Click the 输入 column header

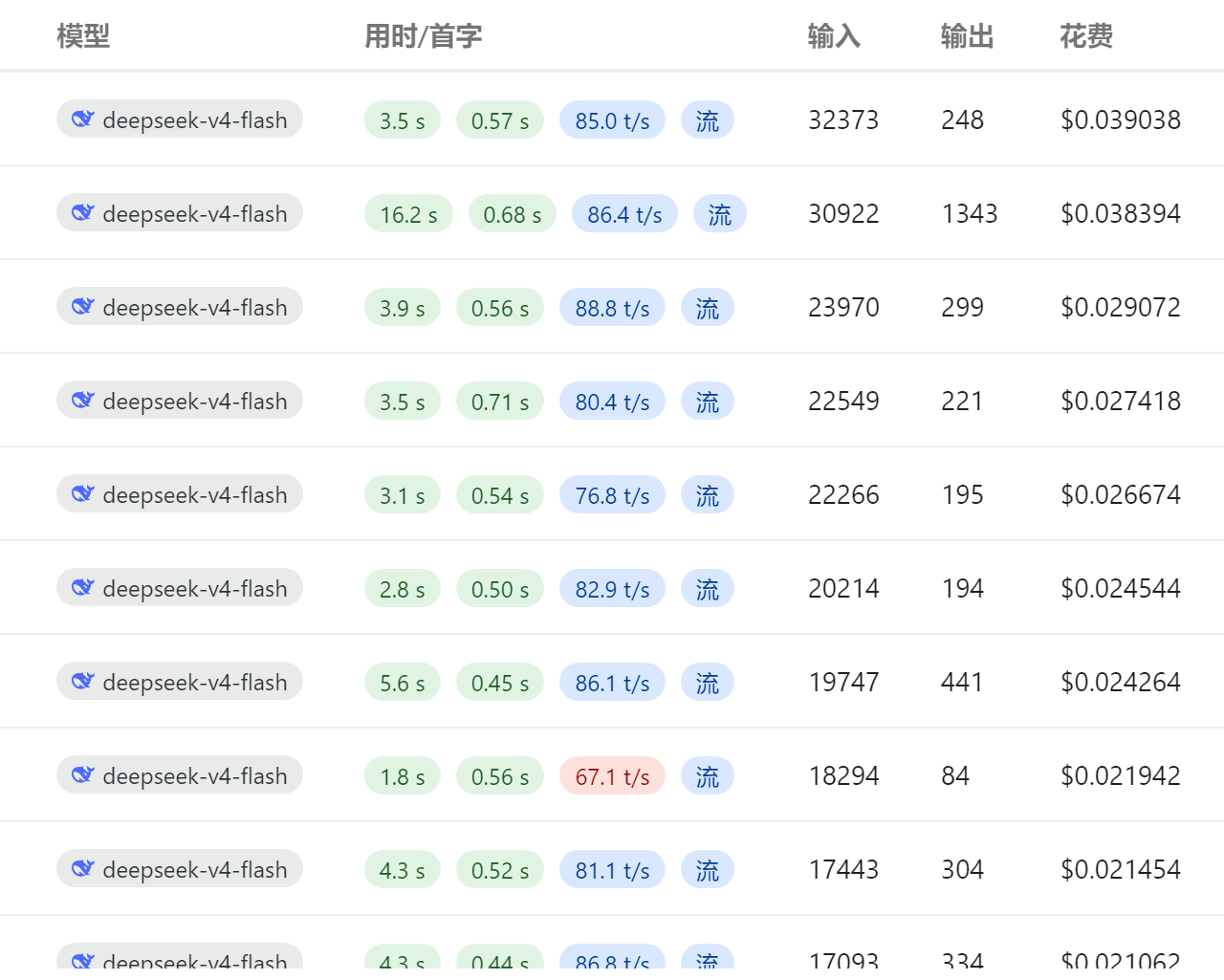834,36
